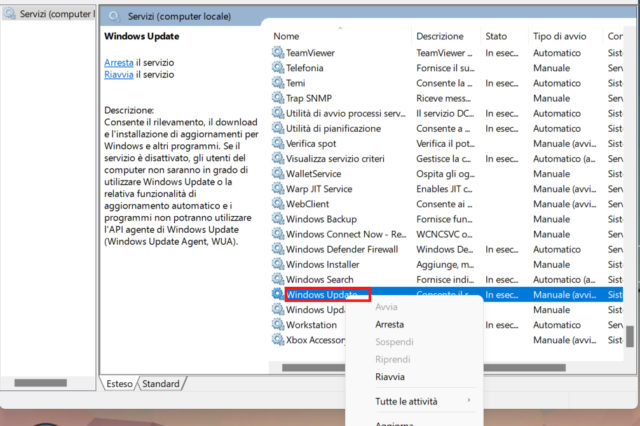Click the gear icon beside TeamViewer service
640x426 pixels.
[x=278, y=53]
